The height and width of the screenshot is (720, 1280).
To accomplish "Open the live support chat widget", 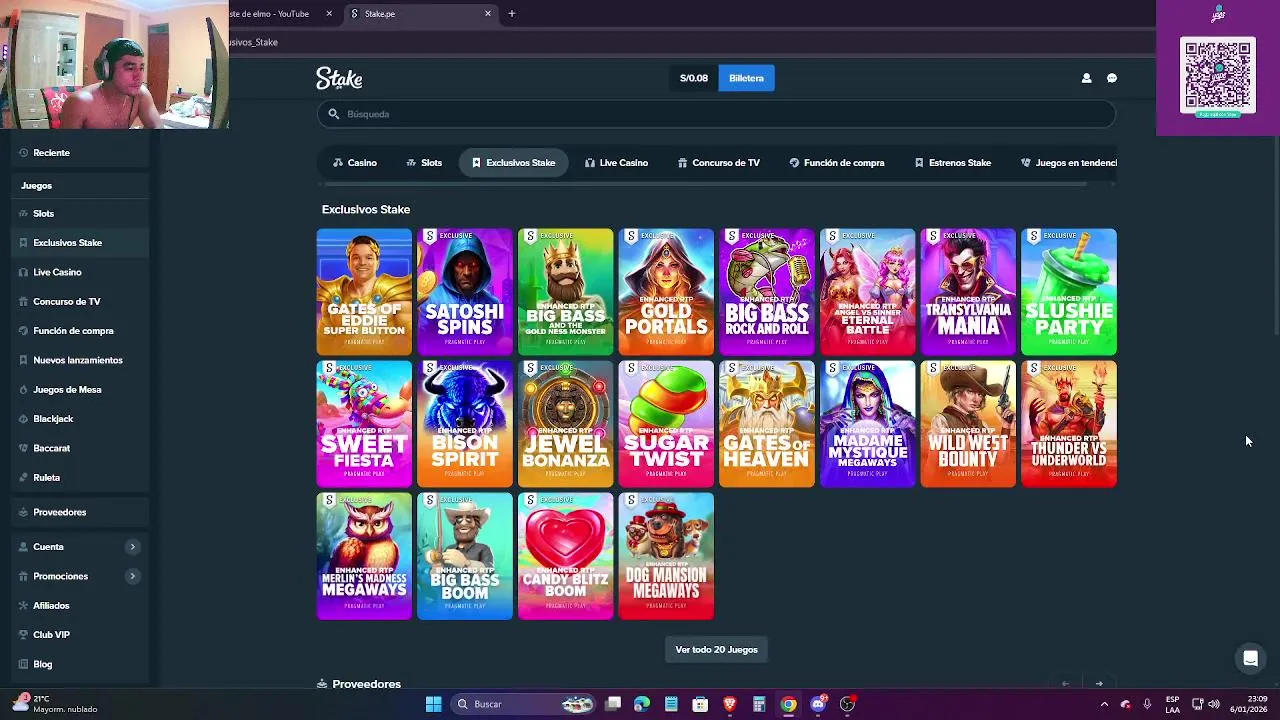I will click(x=1250, y=658).
